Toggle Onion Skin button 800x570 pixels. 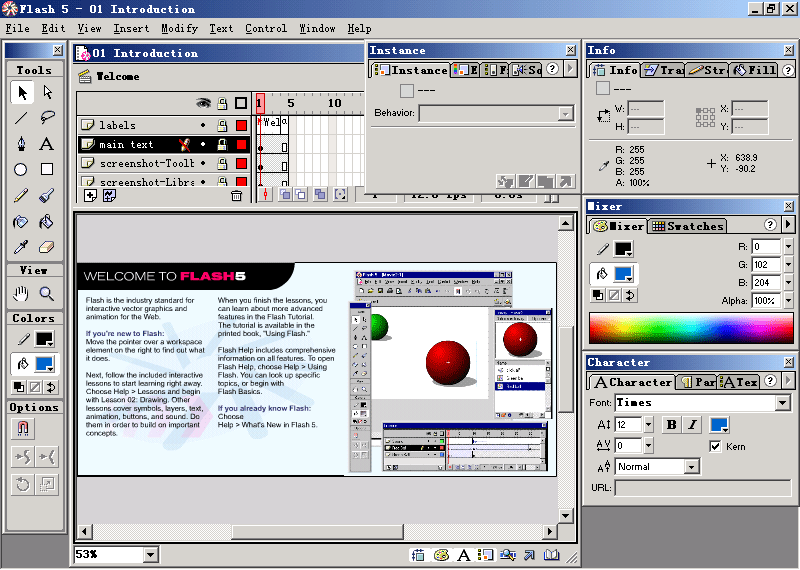[x=285, y=194]
